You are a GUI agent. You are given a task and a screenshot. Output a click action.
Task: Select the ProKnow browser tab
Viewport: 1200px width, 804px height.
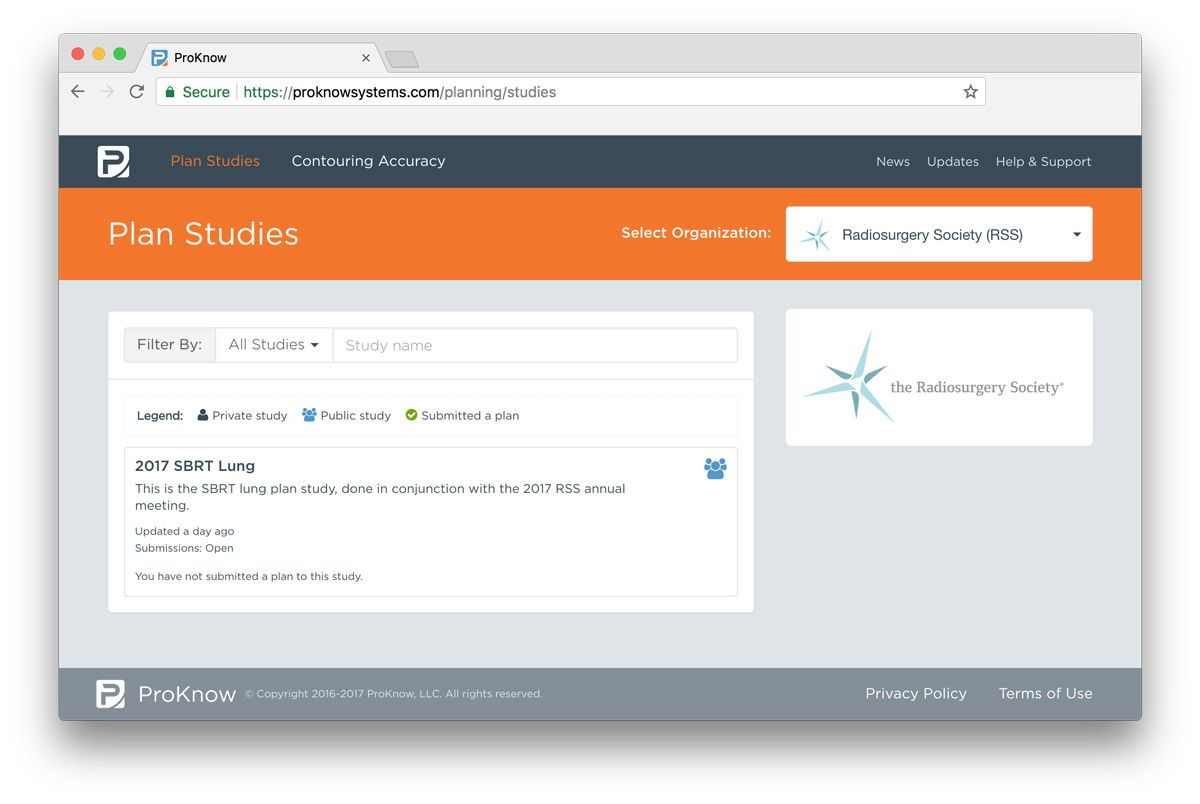click(260, 58)
